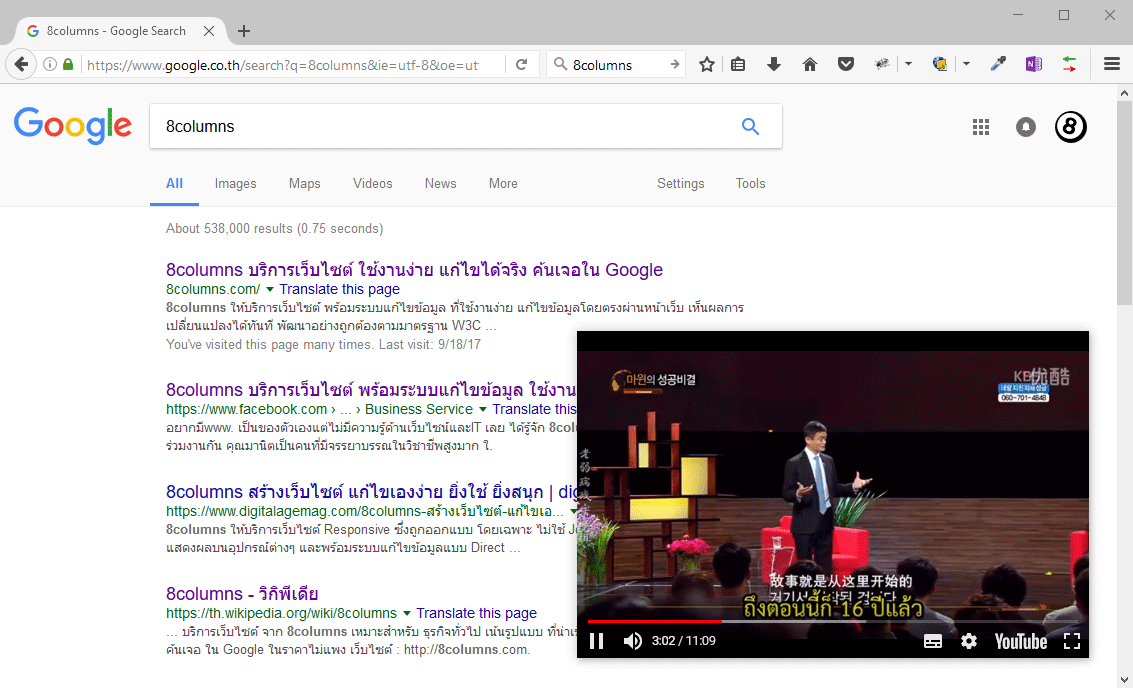Screen dimensions: 1133x688
Task: Focus toolbar search box with 8columns
Action: click(616, 65)
